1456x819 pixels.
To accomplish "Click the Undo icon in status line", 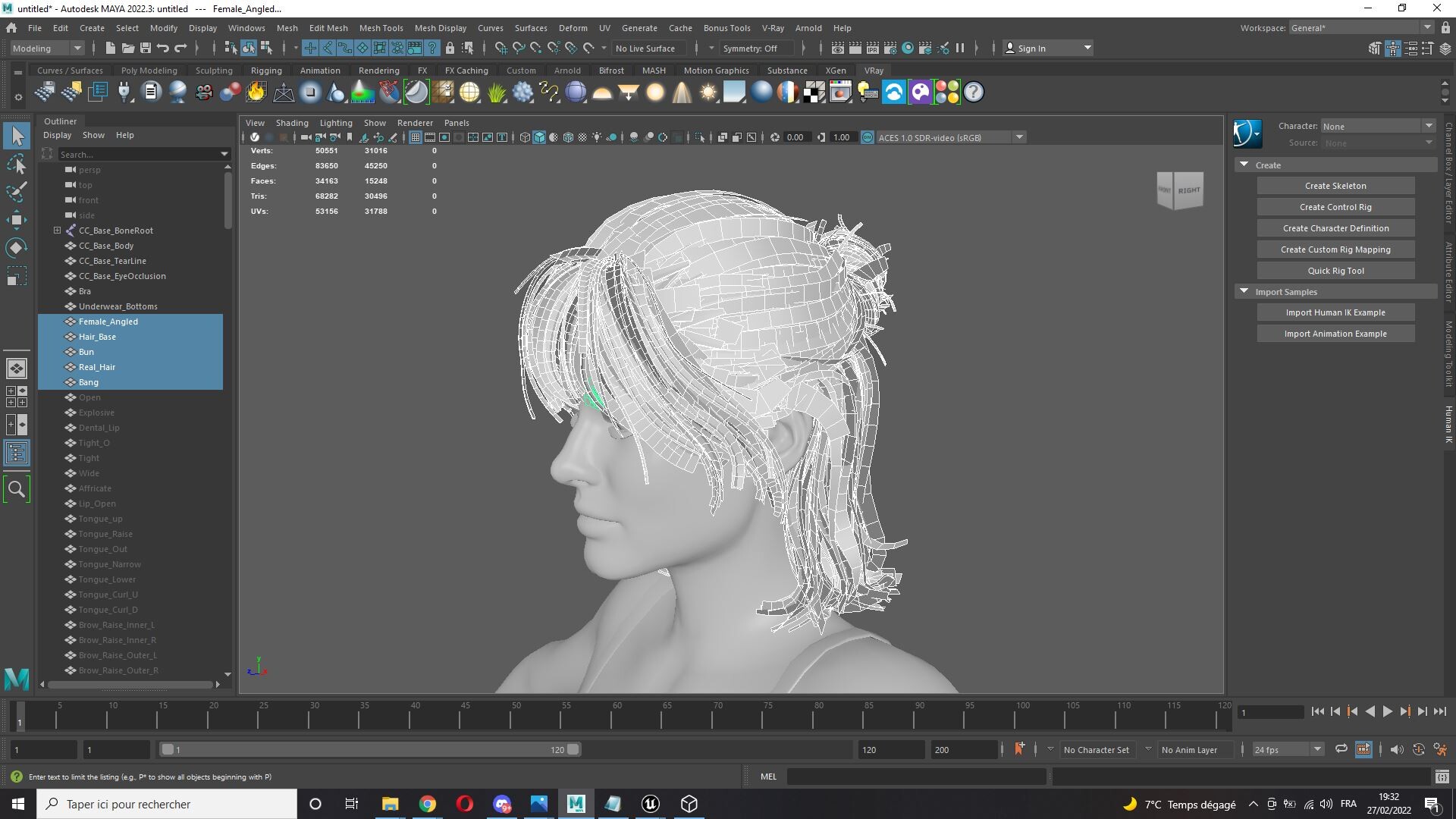I will [163, 48].
